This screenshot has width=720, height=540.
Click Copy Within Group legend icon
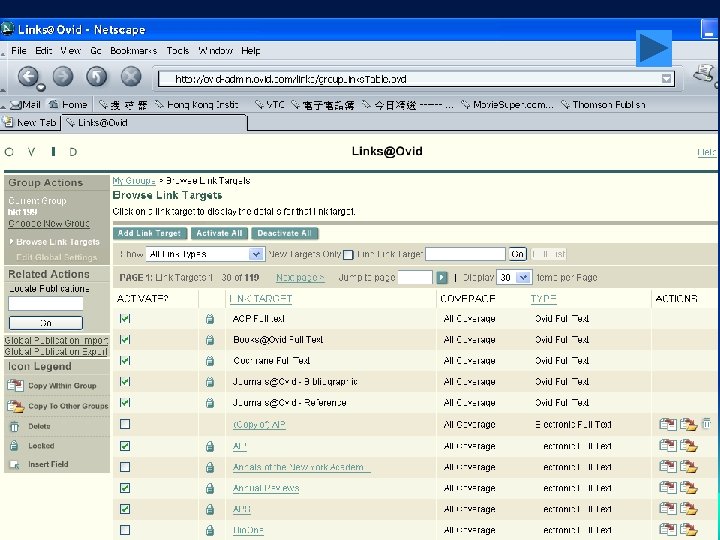pos(15,385)
